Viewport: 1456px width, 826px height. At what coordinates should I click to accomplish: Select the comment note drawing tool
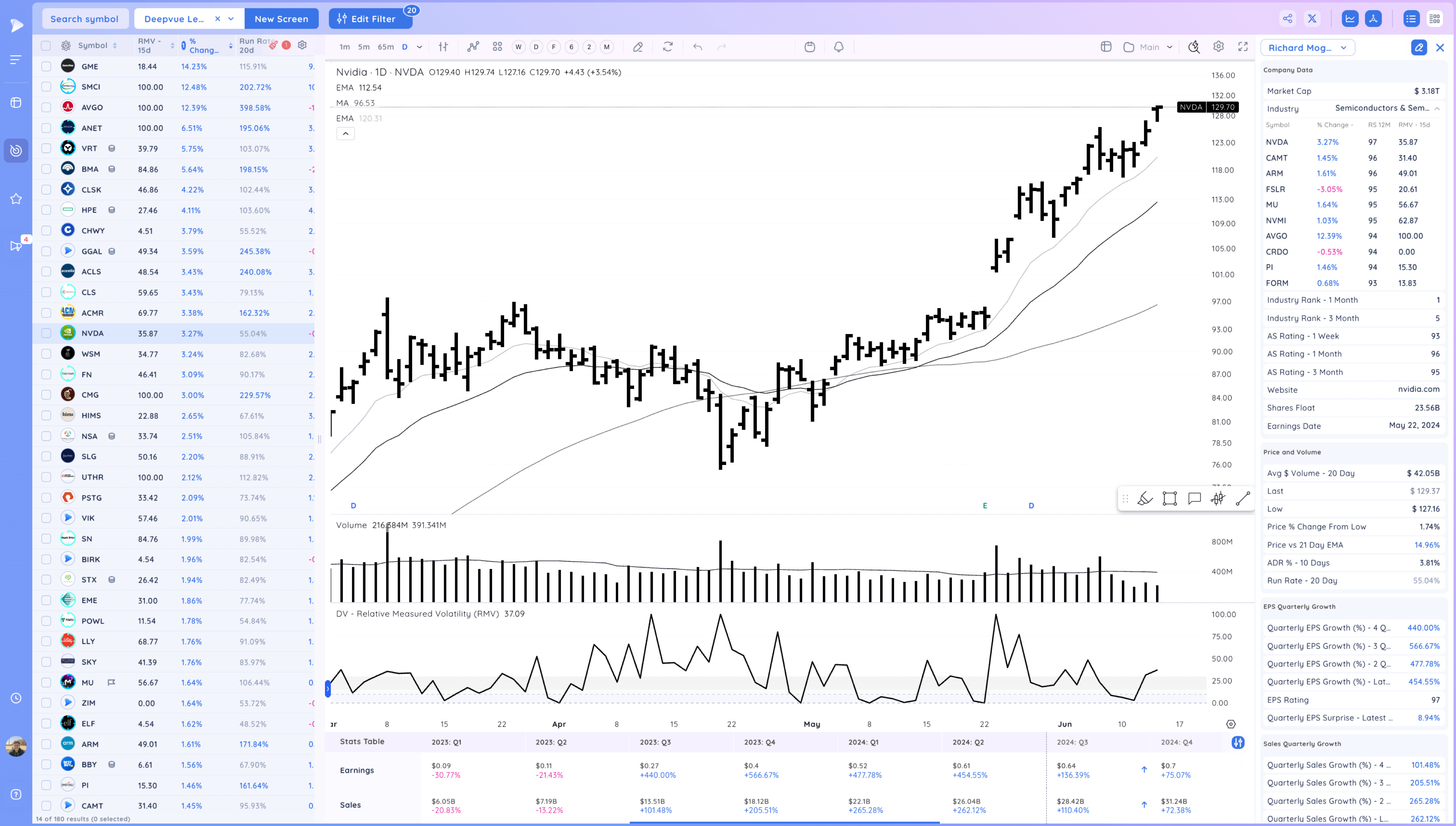(x=1194, y=499)
